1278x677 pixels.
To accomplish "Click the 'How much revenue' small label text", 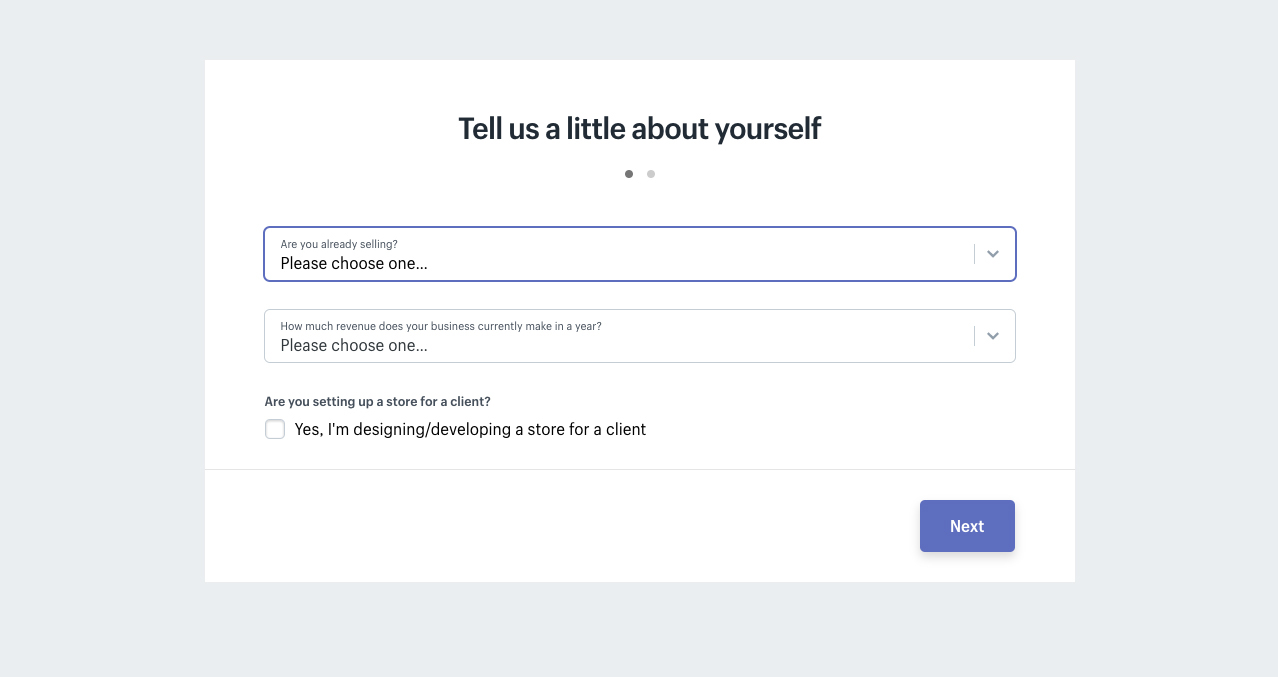I will coord(441,326).
